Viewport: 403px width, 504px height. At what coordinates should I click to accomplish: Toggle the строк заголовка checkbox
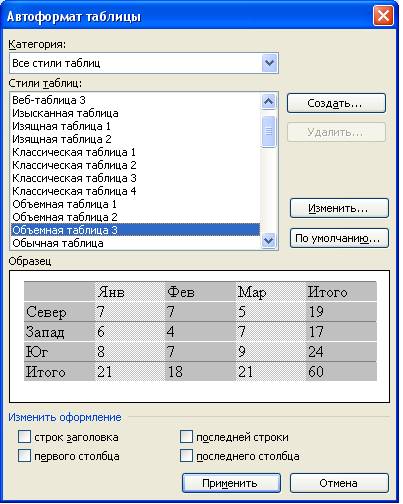[24, 436]
